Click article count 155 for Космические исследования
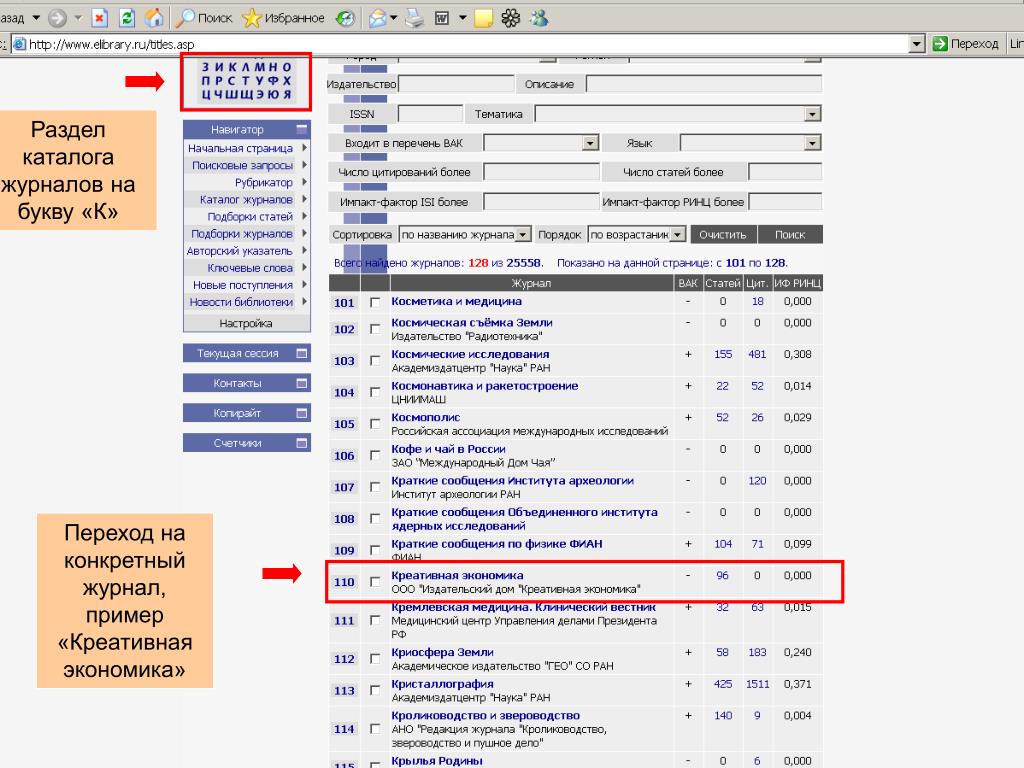 [x=722, y=354]
